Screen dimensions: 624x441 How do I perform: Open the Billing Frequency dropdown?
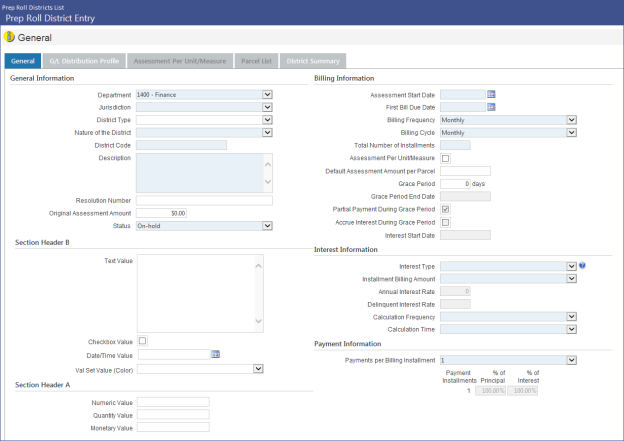(571, 119)
